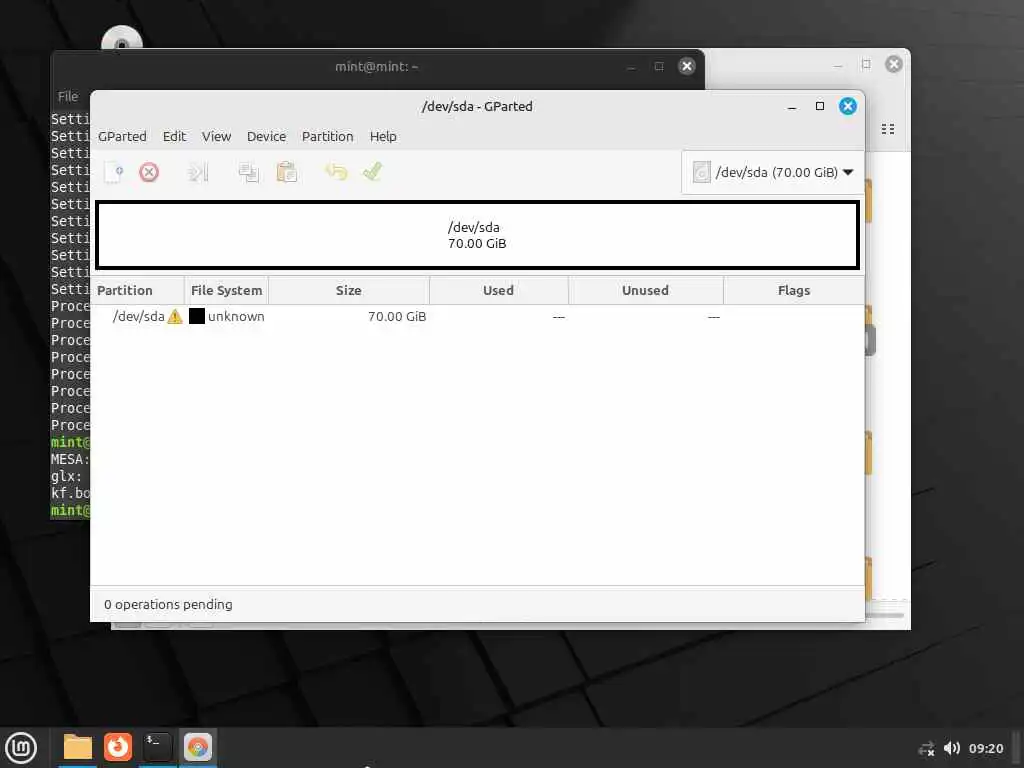The width and height of the screenshot is (1024, 768).
Task: Click the 09:20 clock in the panel
Action: [x=986, y=748]
